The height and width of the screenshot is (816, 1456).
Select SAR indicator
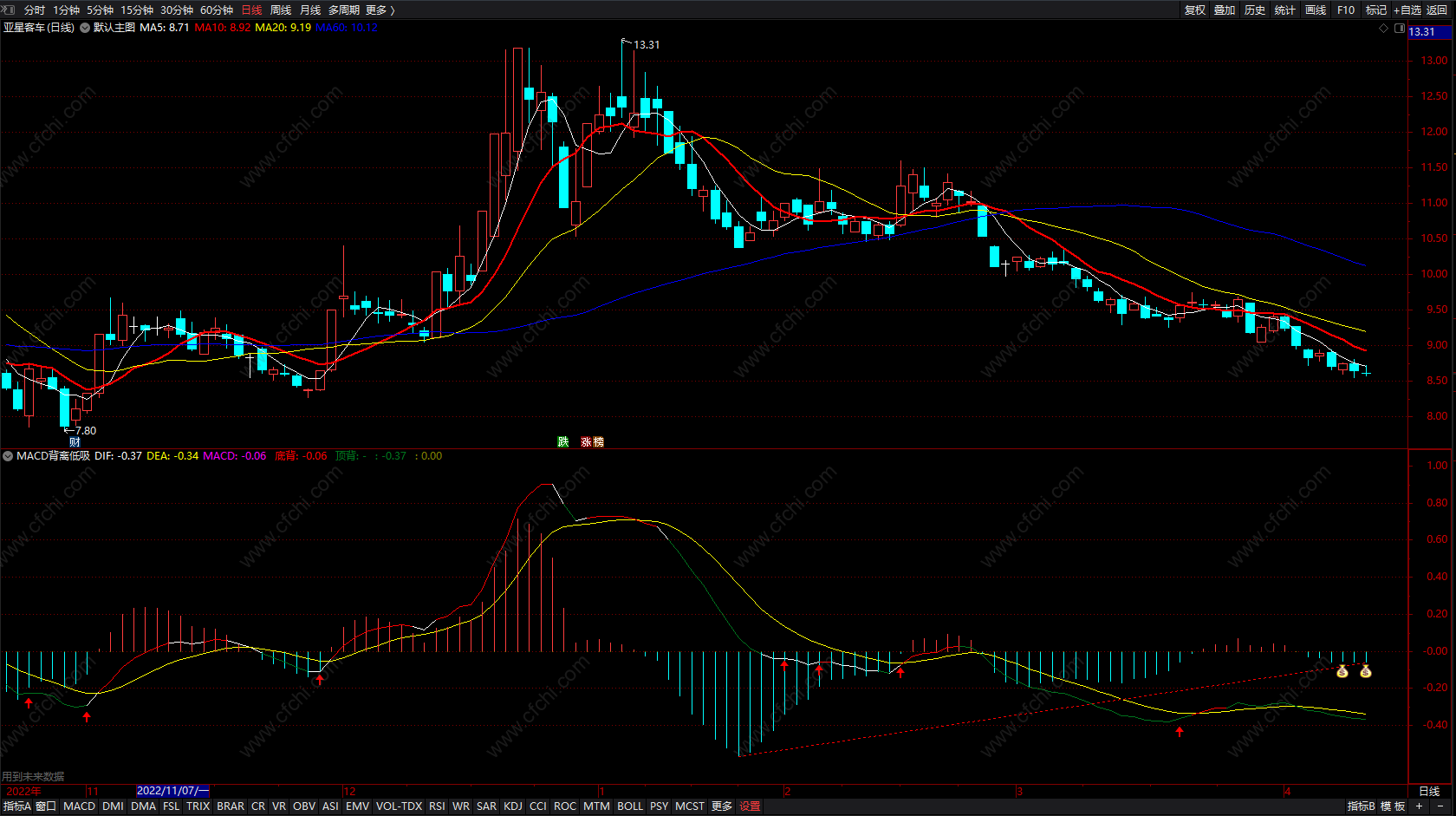[486, 806]
